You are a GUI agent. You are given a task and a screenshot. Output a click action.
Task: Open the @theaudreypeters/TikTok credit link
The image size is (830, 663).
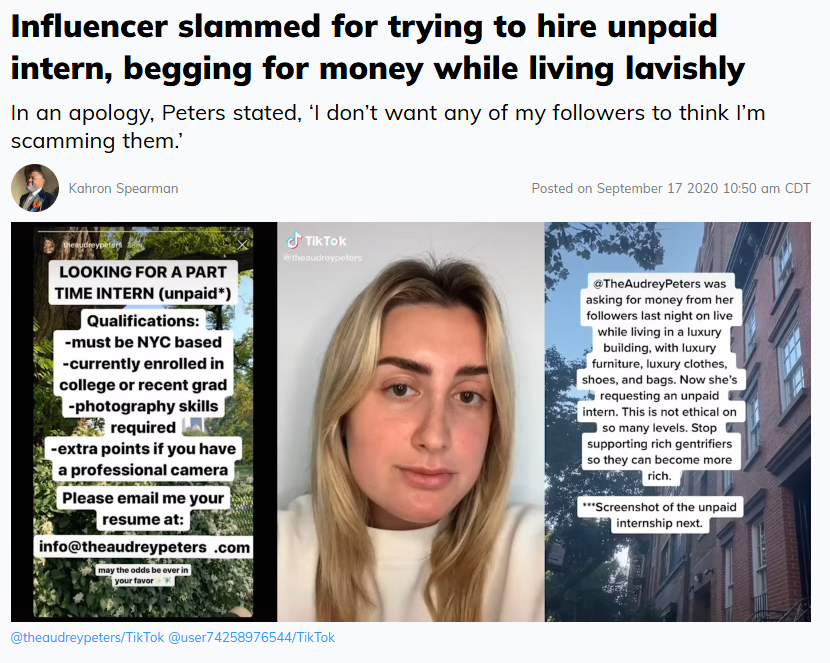[87, 637]
